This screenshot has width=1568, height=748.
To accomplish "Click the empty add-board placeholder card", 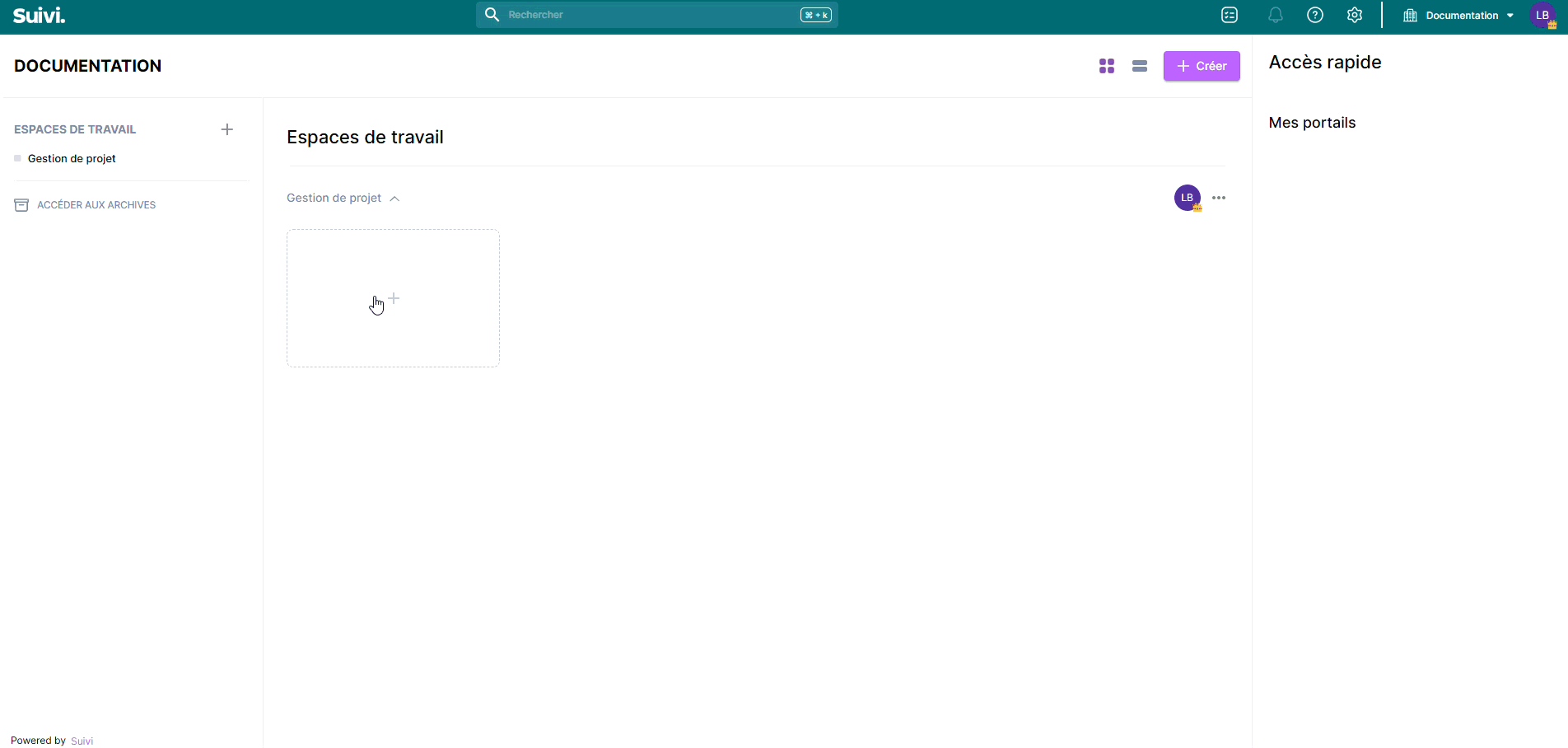I will tap(393, 298).
